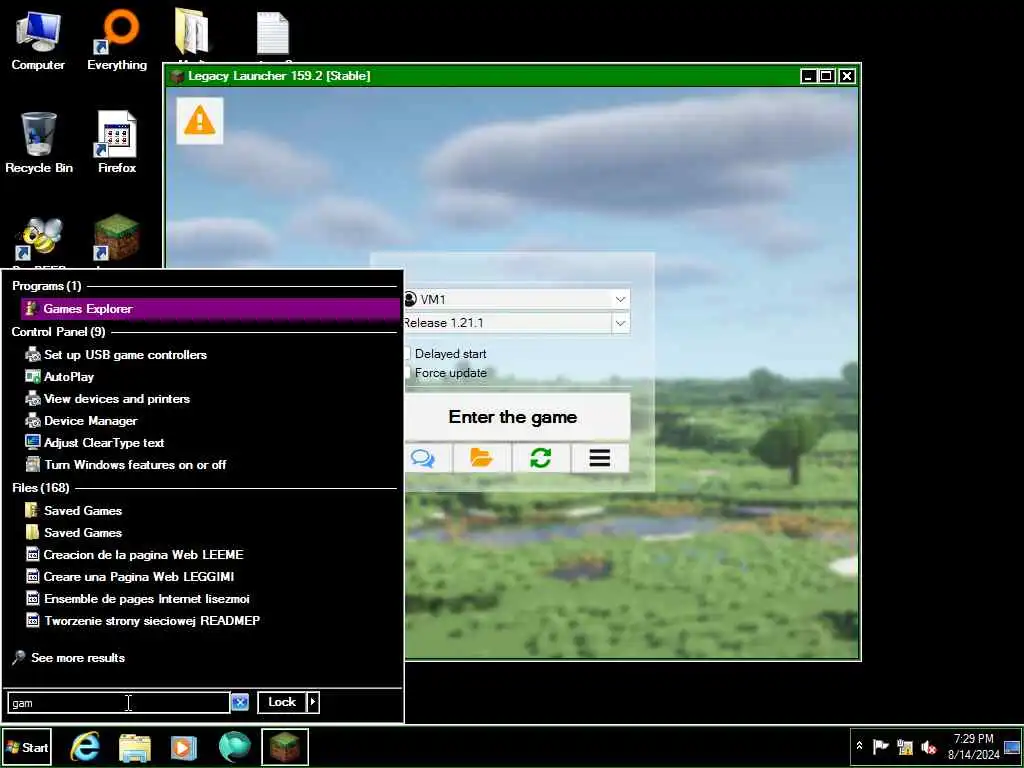The width and height of the screenshot is (1024, 768).
Task: Click the warning triangle icon in Legacy Launcher
Action: coord(200,121)
